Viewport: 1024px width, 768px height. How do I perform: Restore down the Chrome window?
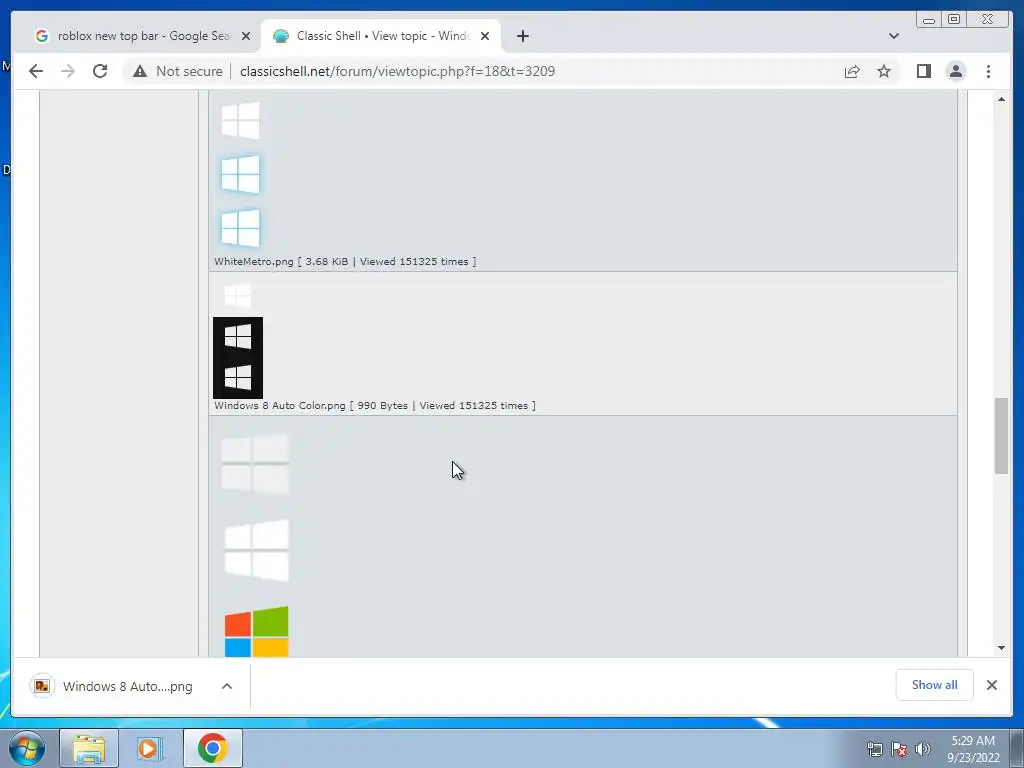(x=954, y=20)
